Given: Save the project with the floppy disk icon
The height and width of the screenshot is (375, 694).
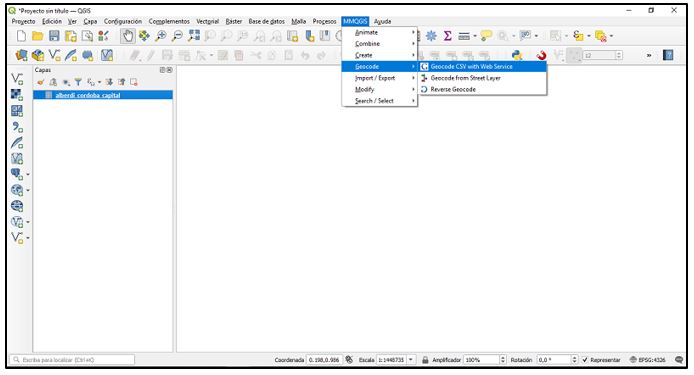Looking at the screenshot, I should click(x=54, y=36).
